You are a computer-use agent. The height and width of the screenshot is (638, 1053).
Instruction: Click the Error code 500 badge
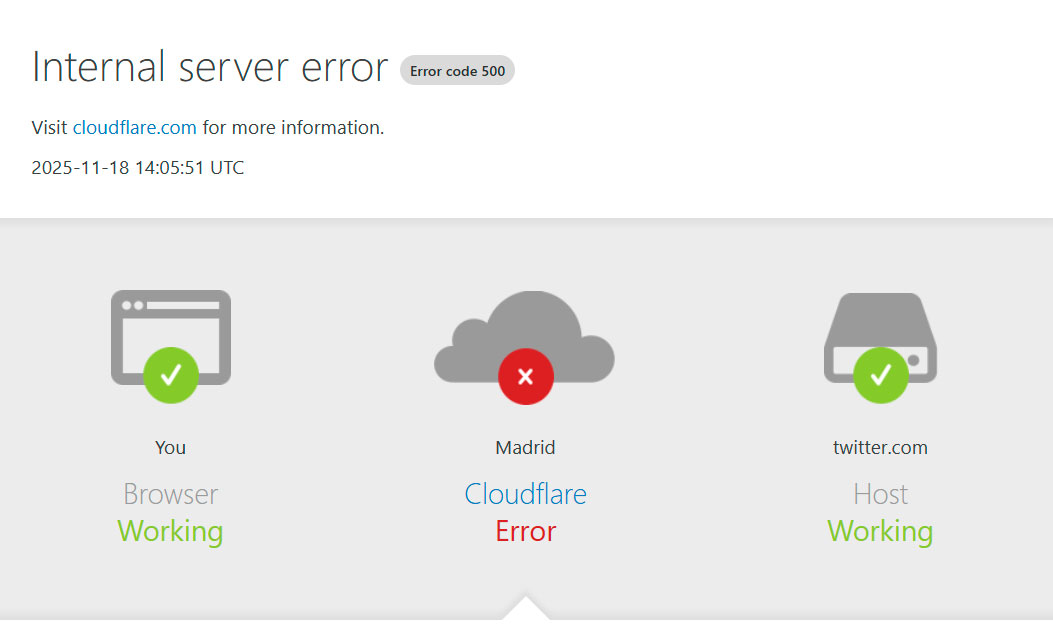tap(457, 71)
